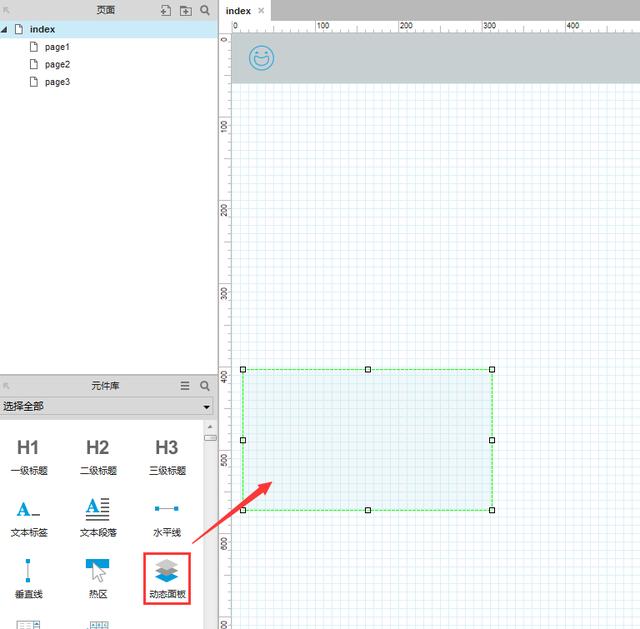
Task: Switch to the index canvas tab
Action: click(x=238, y=11)
